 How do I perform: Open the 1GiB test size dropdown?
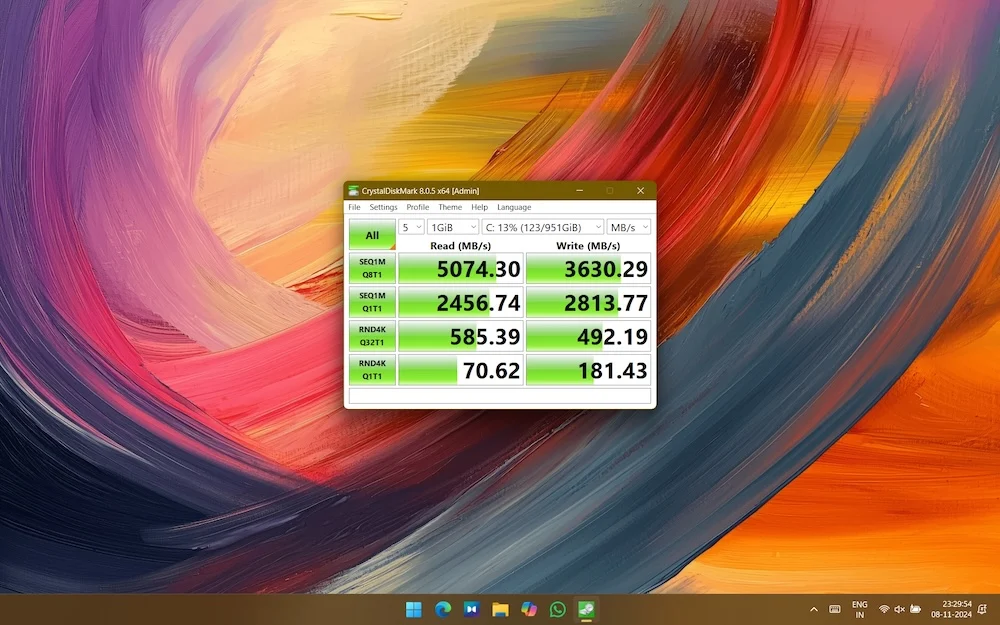(453, 227)
